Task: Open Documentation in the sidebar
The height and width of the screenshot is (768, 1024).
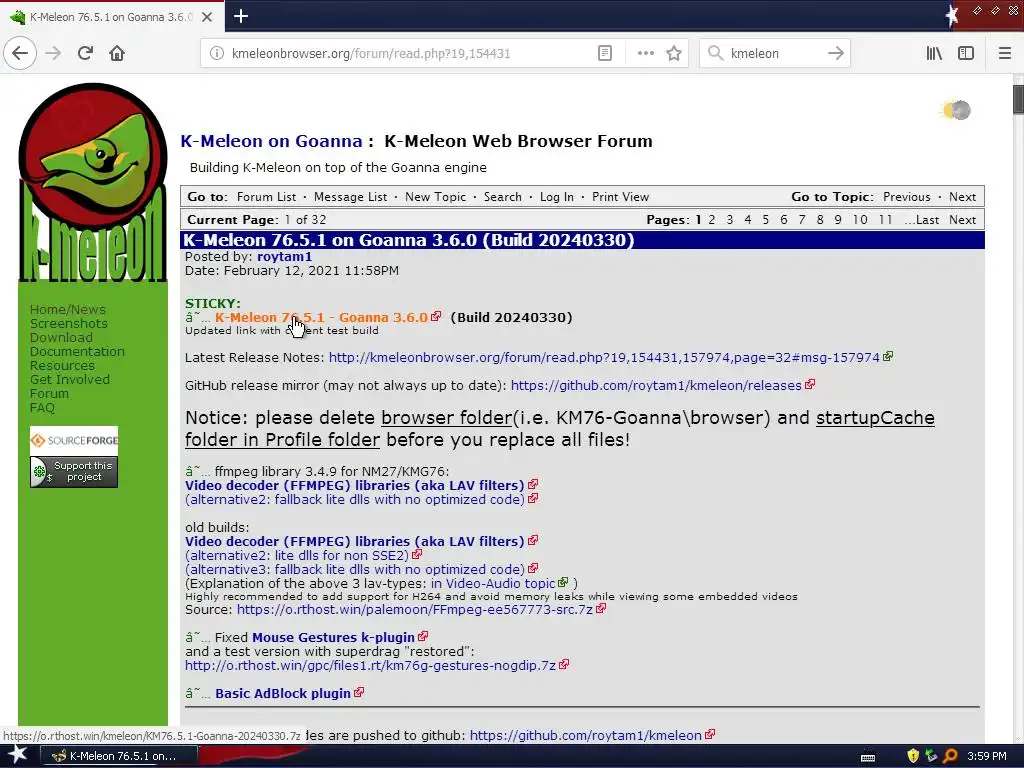Action: coord(77,351)
